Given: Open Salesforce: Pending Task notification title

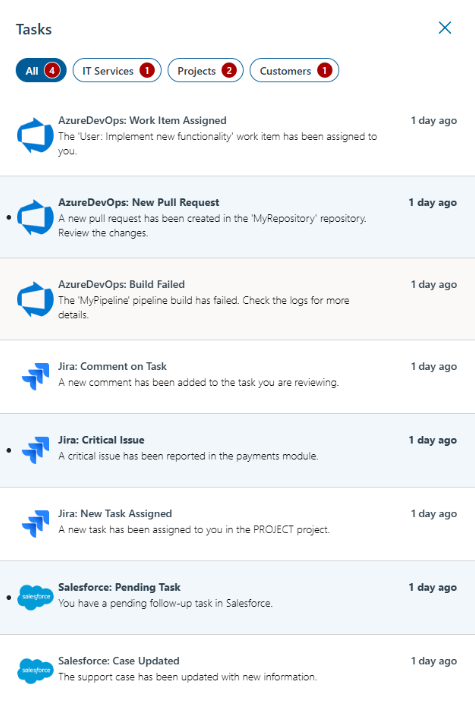Looking at the screenshot, I should (119, 587).
